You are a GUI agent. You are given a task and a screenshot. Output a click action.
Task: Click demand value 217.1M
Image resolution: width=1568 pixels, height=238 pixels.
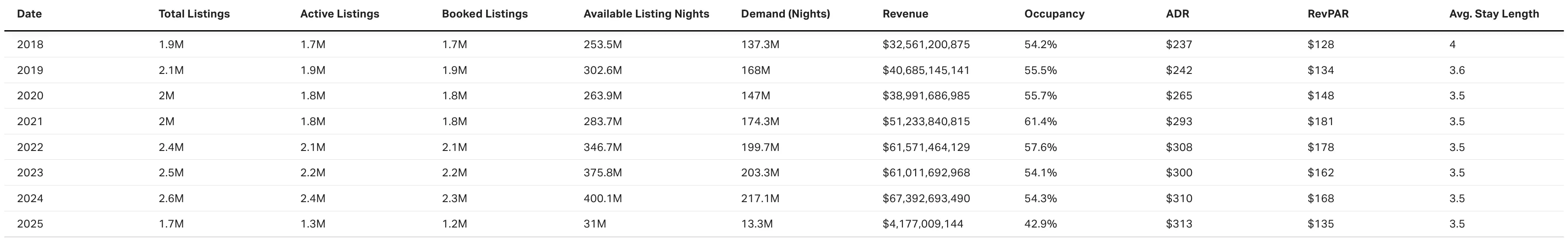pyautogui.click(x=760, y=199)
